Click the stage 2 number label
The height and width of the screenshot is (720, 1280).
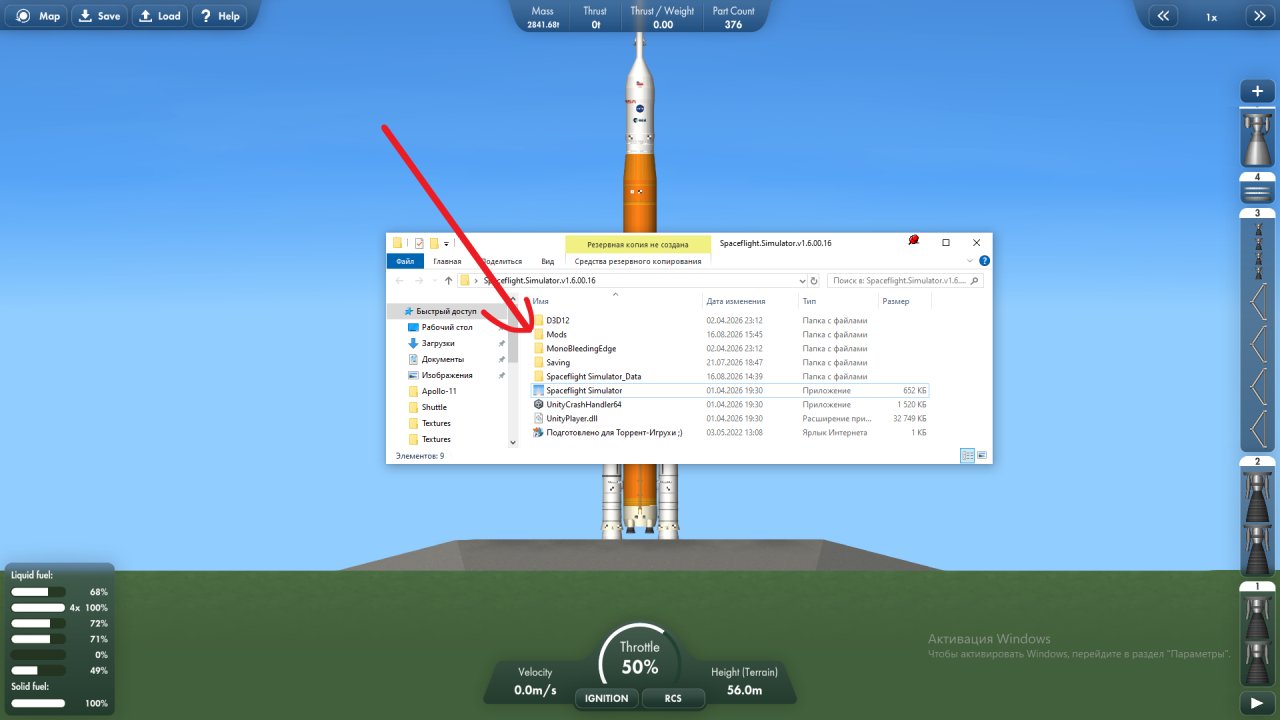(1257, 462)
